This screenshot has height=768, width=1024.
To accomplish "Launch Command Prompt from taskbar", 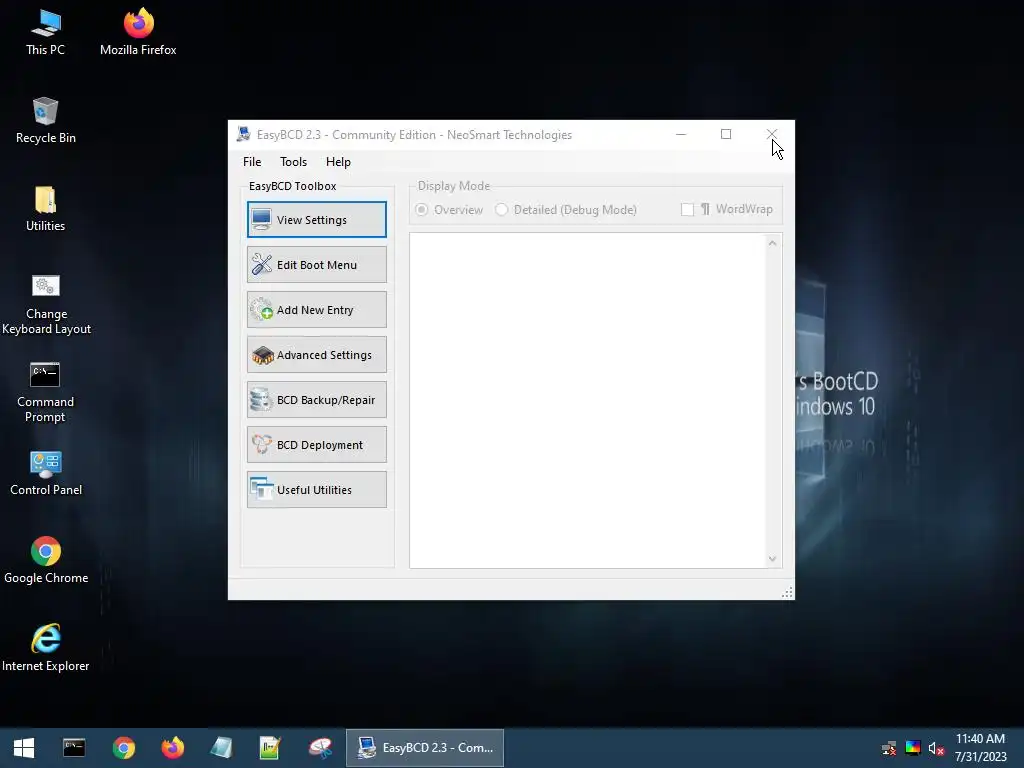I will click(x=74, y=748).
